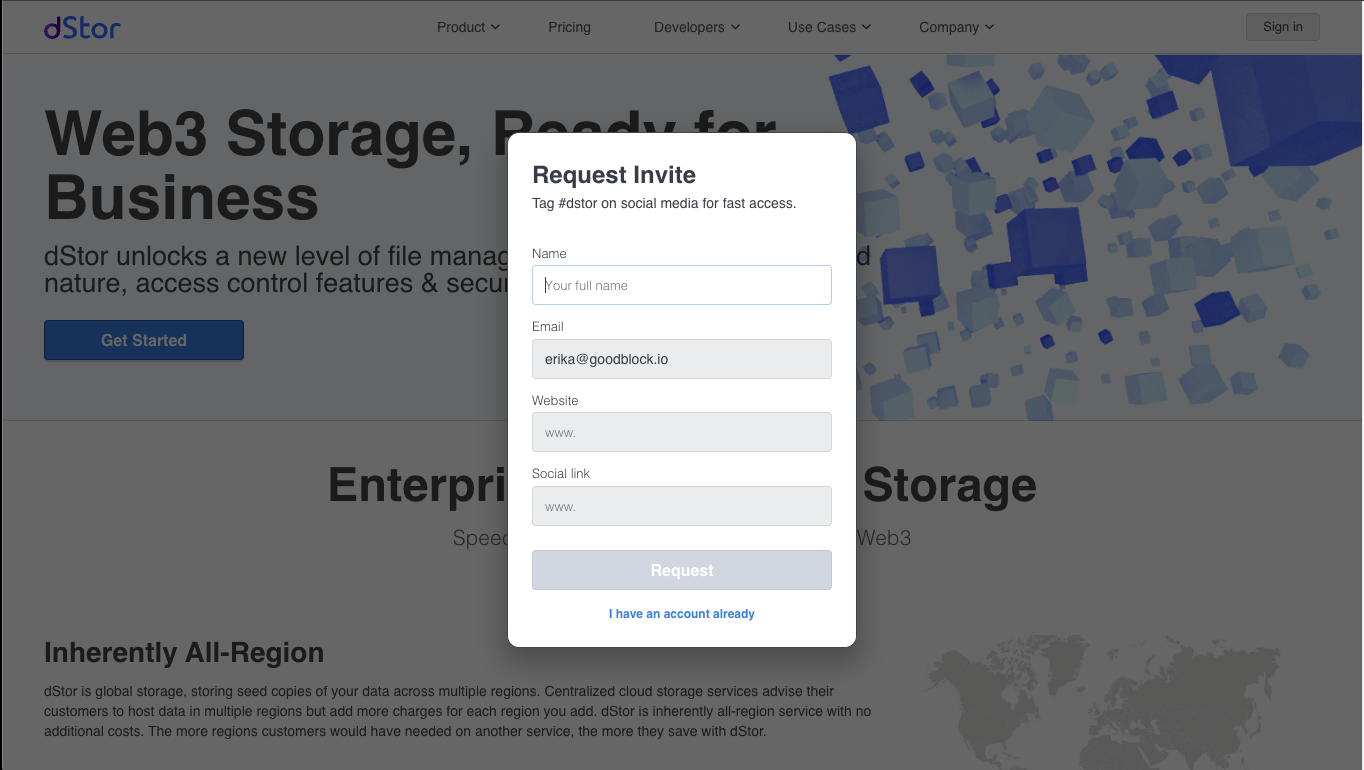Select the 'Request Invite' heading text

(614, 175)
